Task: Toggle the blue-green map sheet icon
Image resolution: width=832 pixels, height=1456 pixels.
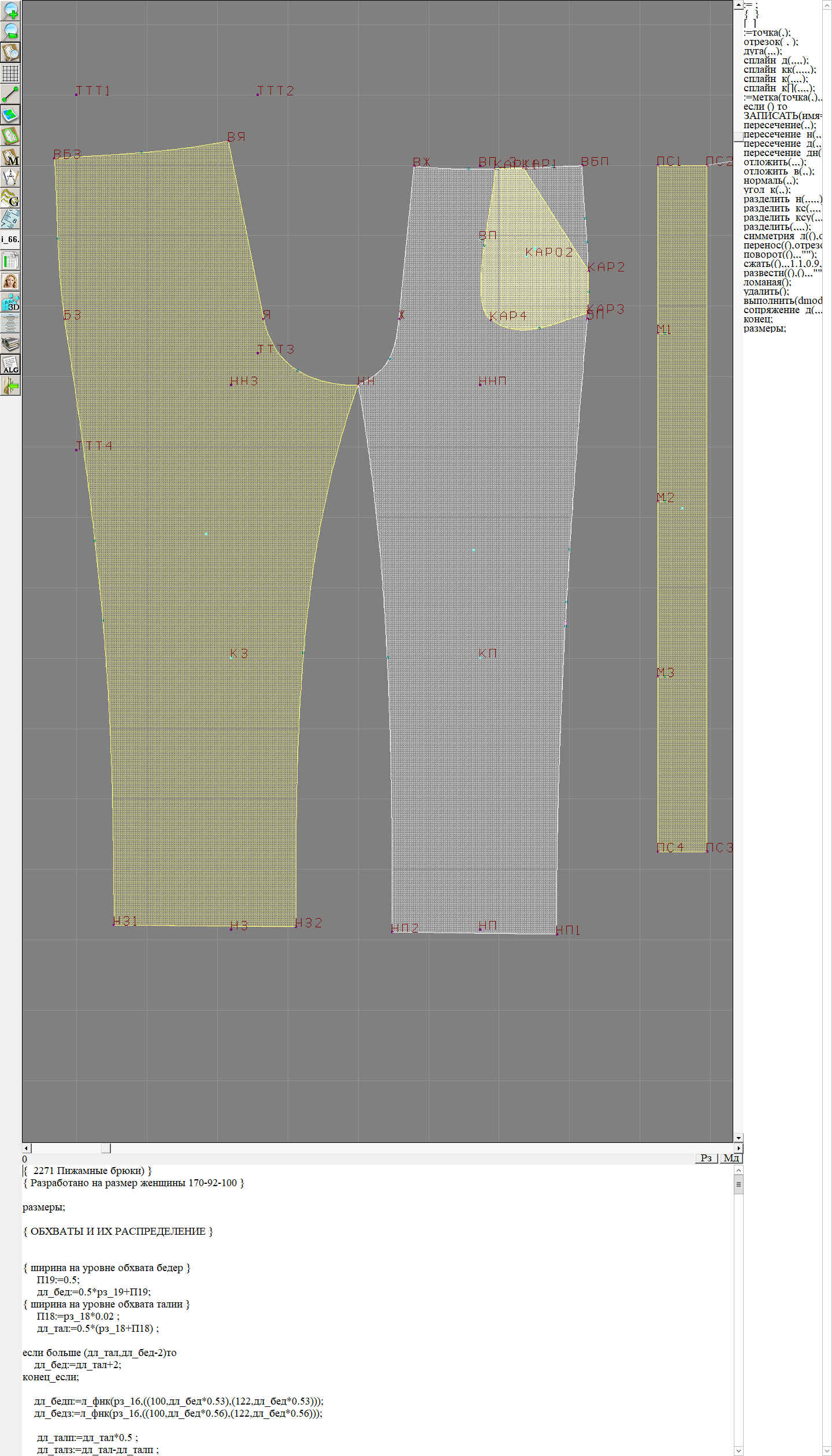Action: (x=10, y=115)
